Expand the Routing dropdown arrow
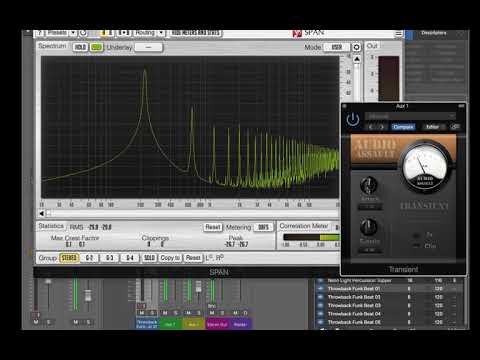 click(x=161, y=33)
